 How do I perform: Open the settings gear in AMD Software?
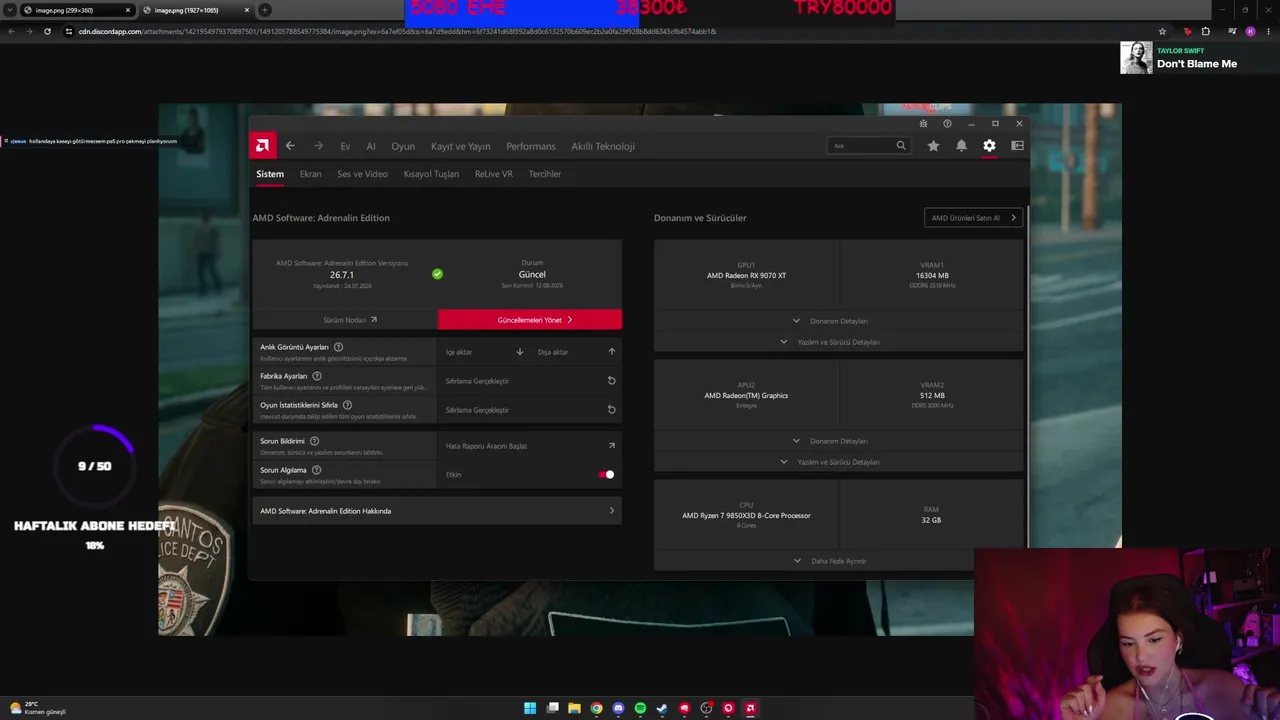pyautogui.click(x=989, y=146)
